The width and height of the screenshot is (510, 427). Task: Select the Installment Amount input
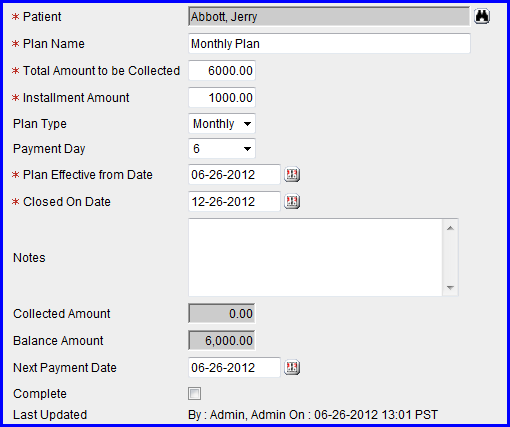click(x=222, y=98)
